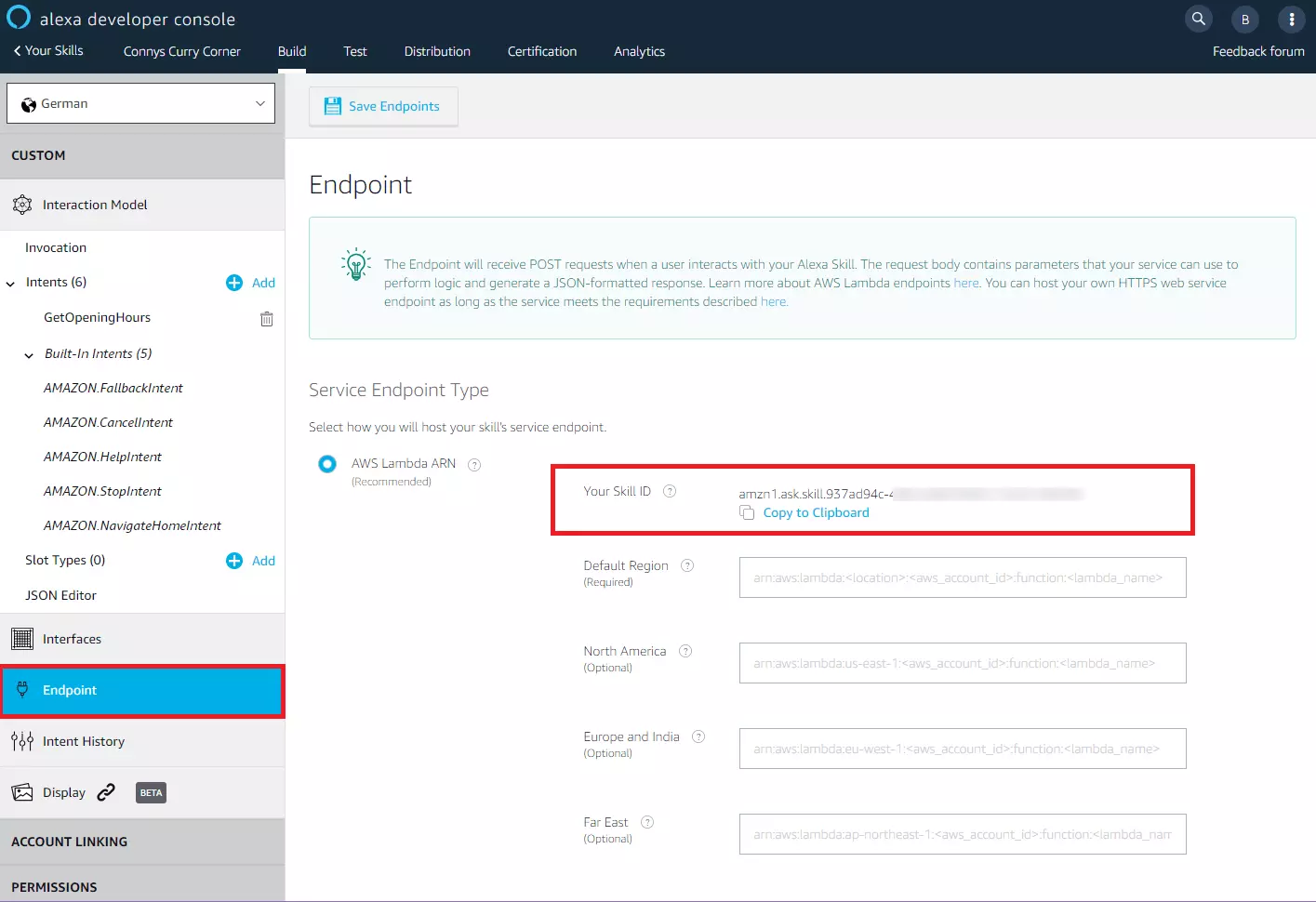
Task: Switch to the Analytics tab
Action: (x=640, y=51)
